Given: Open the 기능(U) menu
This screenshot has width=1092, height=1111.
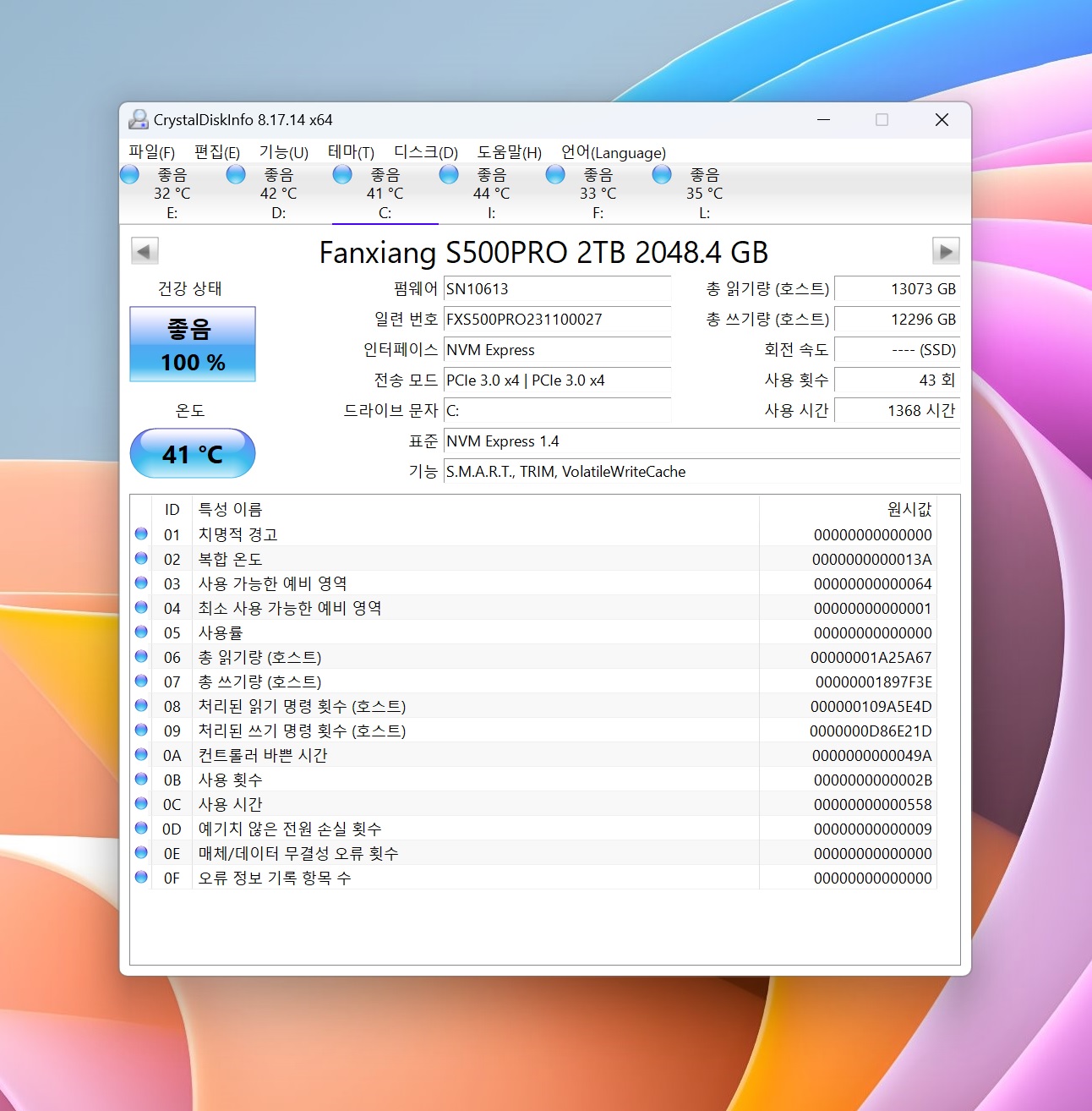Looking at the screenshot, I should (x=284, y=152).
